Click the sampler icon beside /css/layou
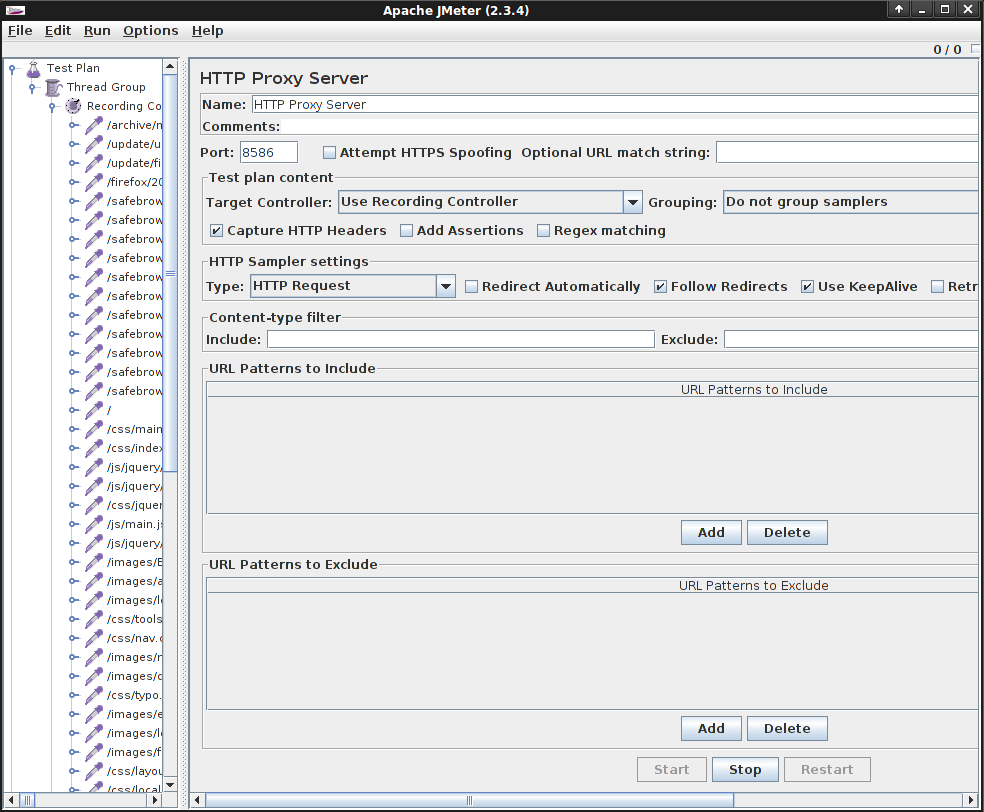Viewport: 984px width, 812px height. (94, 771)
